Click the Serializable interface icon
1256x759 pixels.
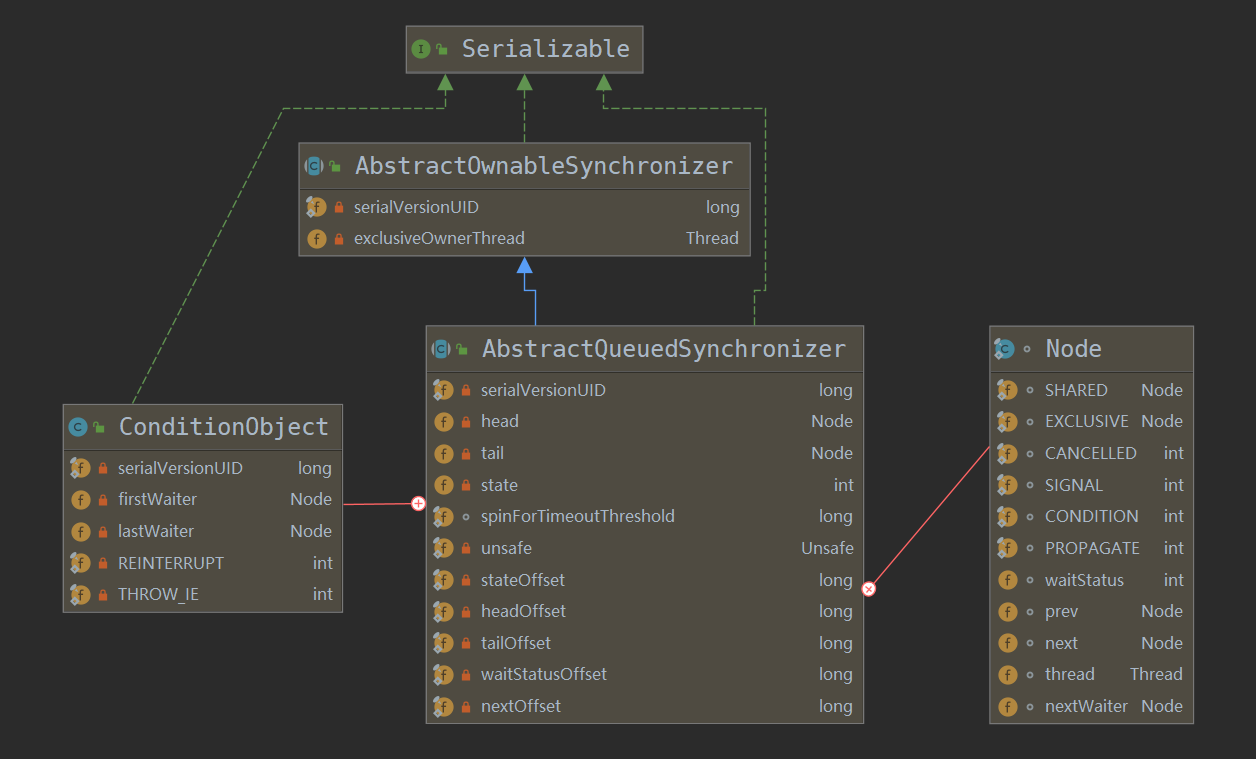point(421,49)
